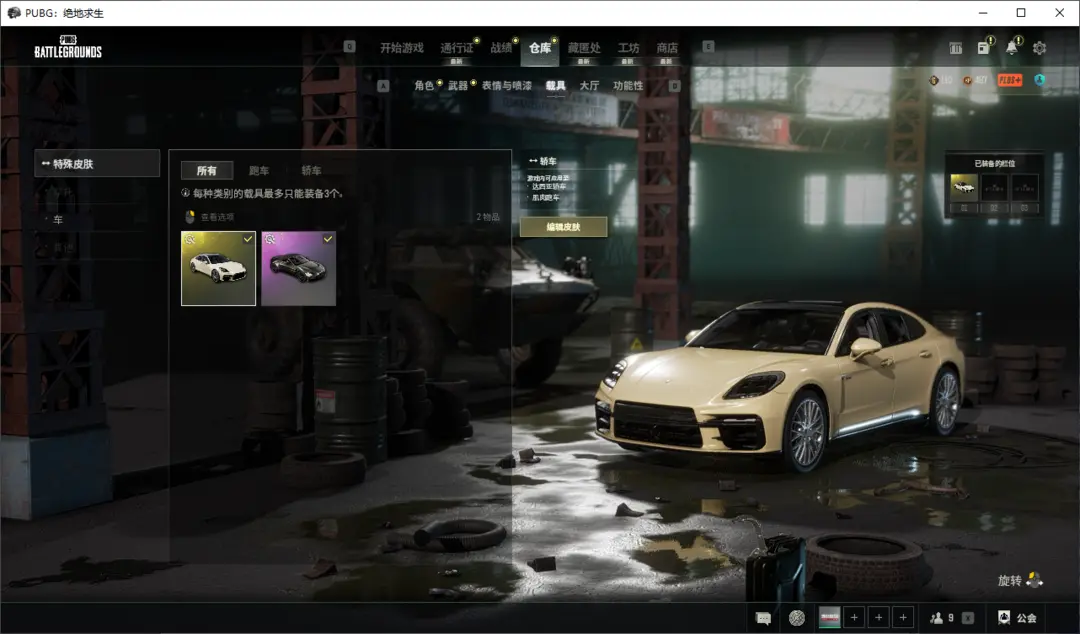Select the white Porsche skin thumbnail
The width and height of the screenshot is (1080, 634).
click(218, 268)
